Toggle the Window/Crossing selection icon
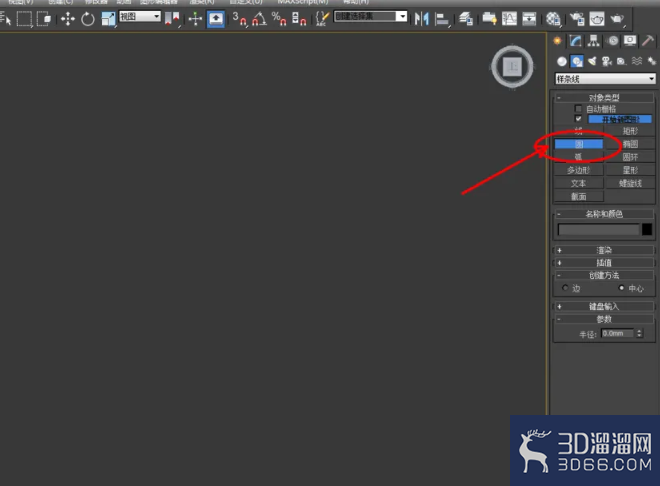Image resolution: width=660 pixels, height=486 pixels. coord(43,19)
